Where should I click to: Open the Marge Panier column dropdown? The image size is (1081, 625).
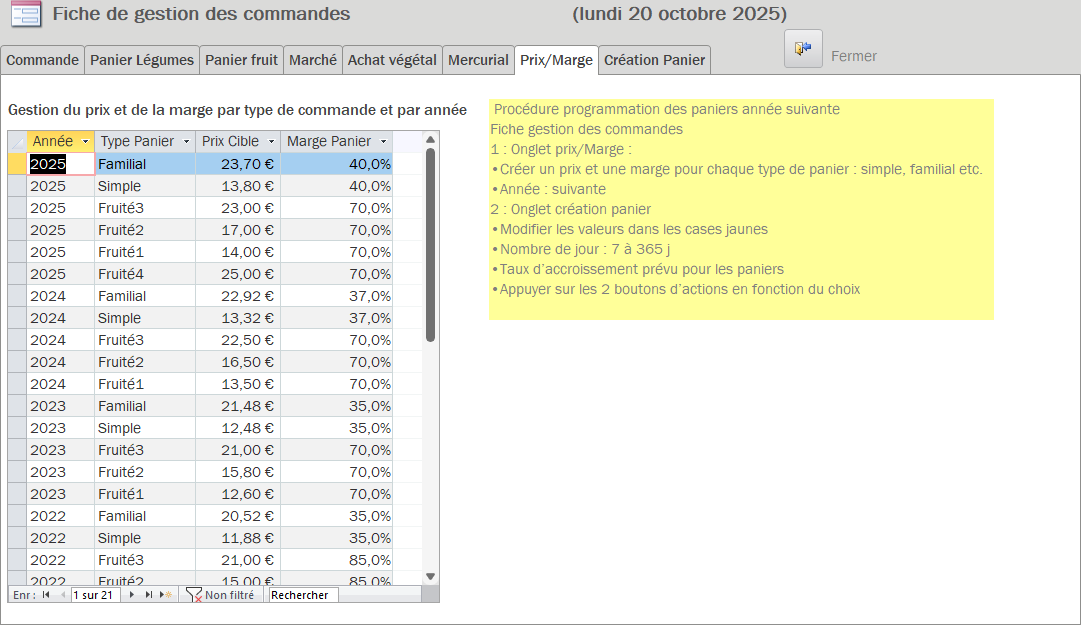click(383, 142)
